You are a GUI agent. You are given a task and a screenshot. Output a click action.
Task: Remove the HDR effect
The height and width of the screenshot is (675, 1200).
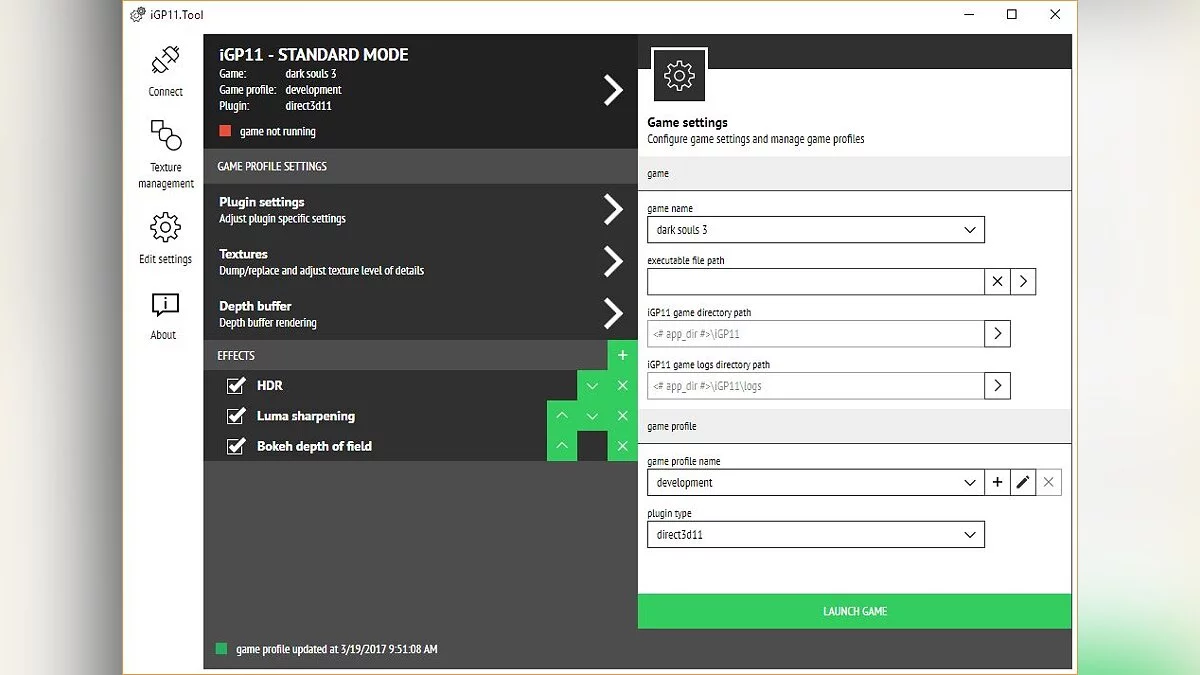click(x=622, y=386)
